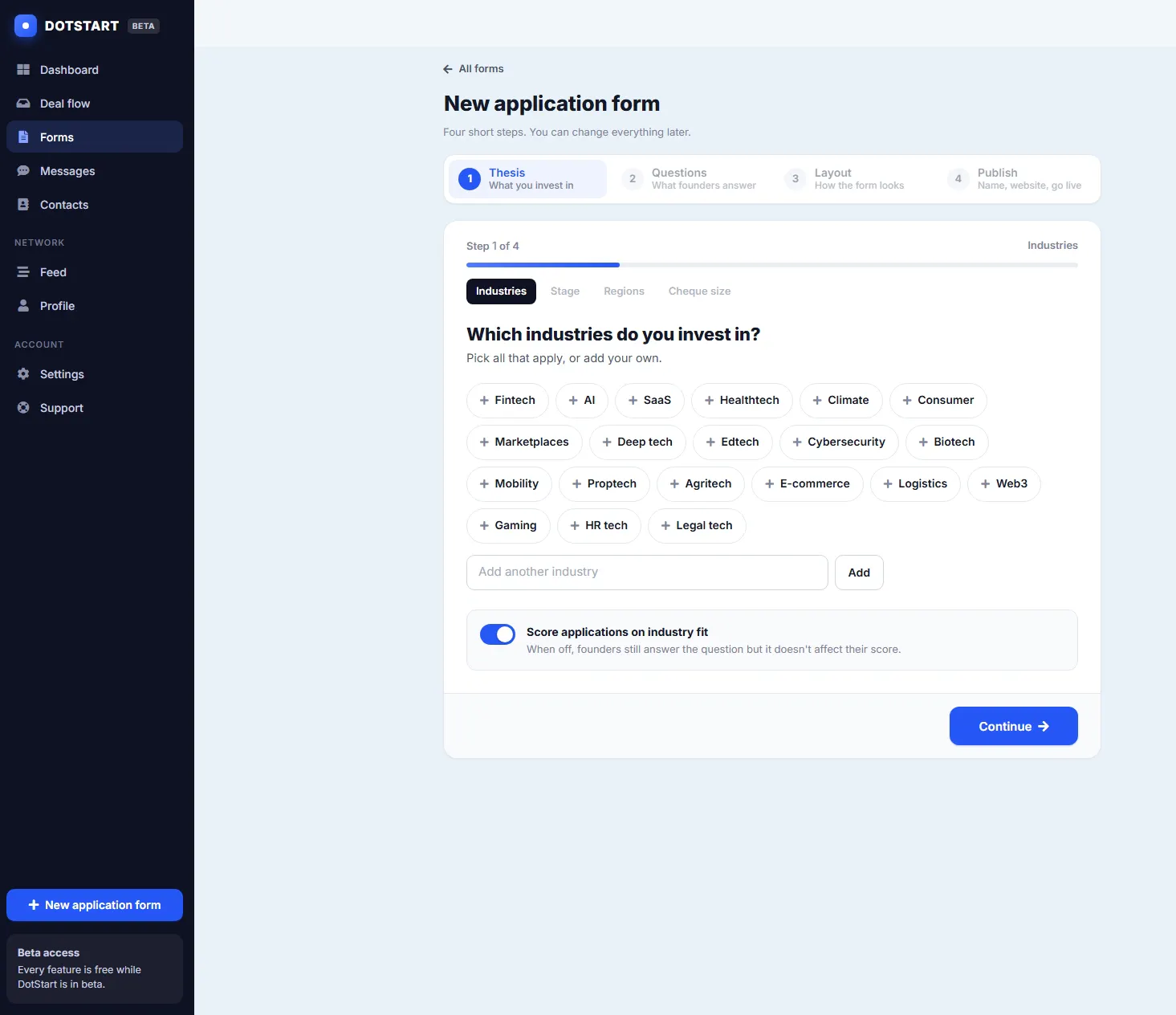Select the Cybersecurity industry chip
Screen dimensions: 1176x1015
pos(839,442)
